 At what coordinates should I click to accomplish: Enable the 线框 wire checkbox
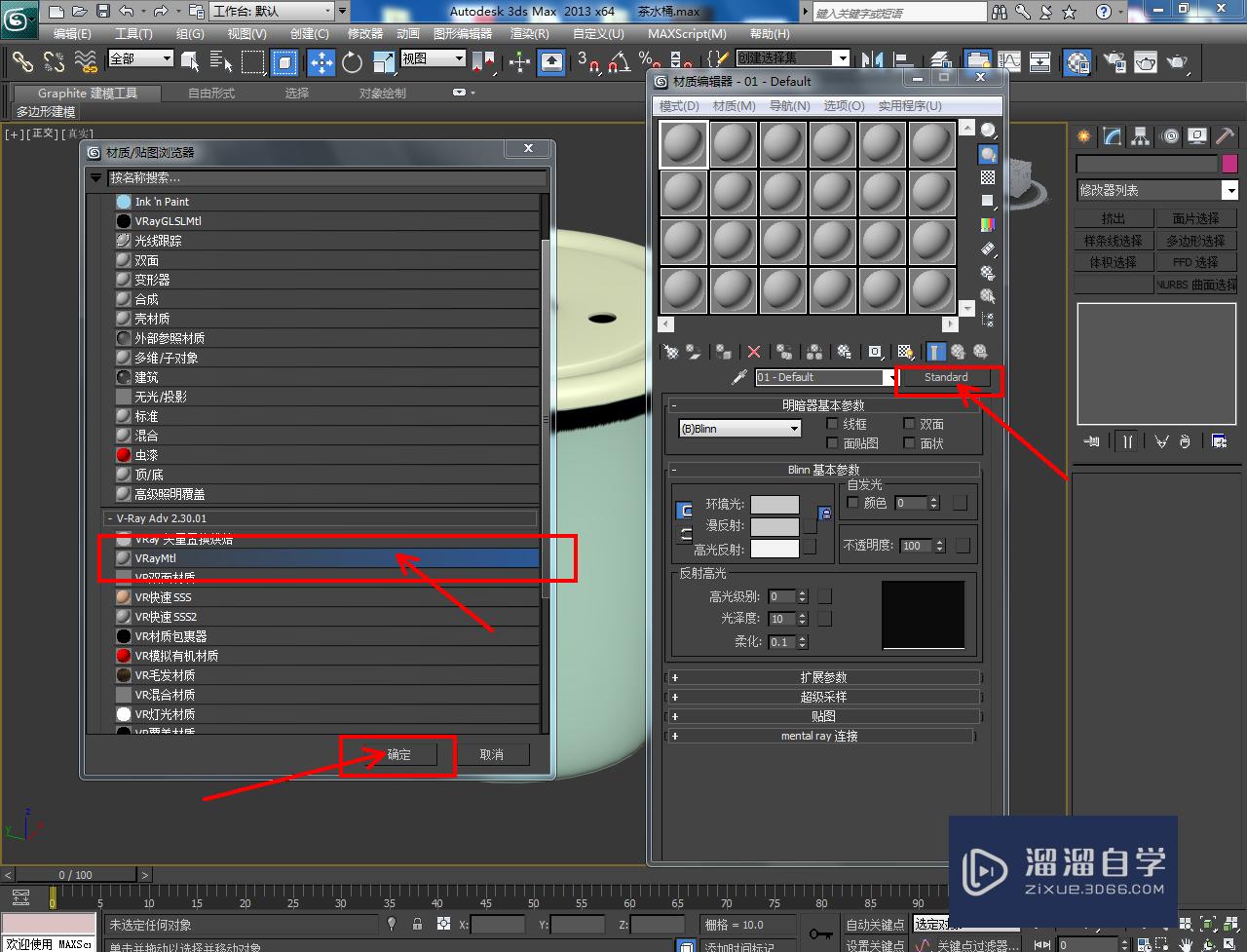pyautogui.click(x=832, y=424)
